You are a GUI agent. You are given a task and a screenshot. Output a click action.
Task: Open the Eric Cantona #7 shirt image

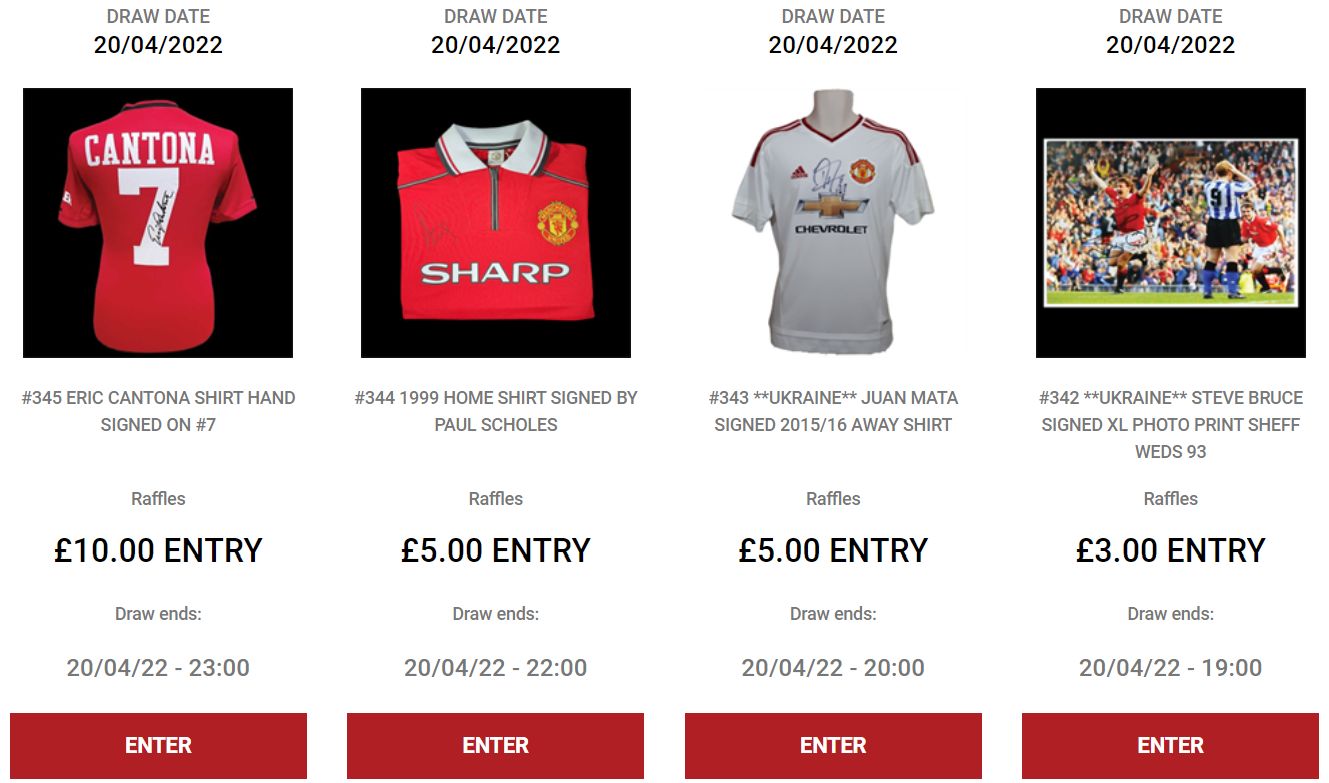coord(158,223)
